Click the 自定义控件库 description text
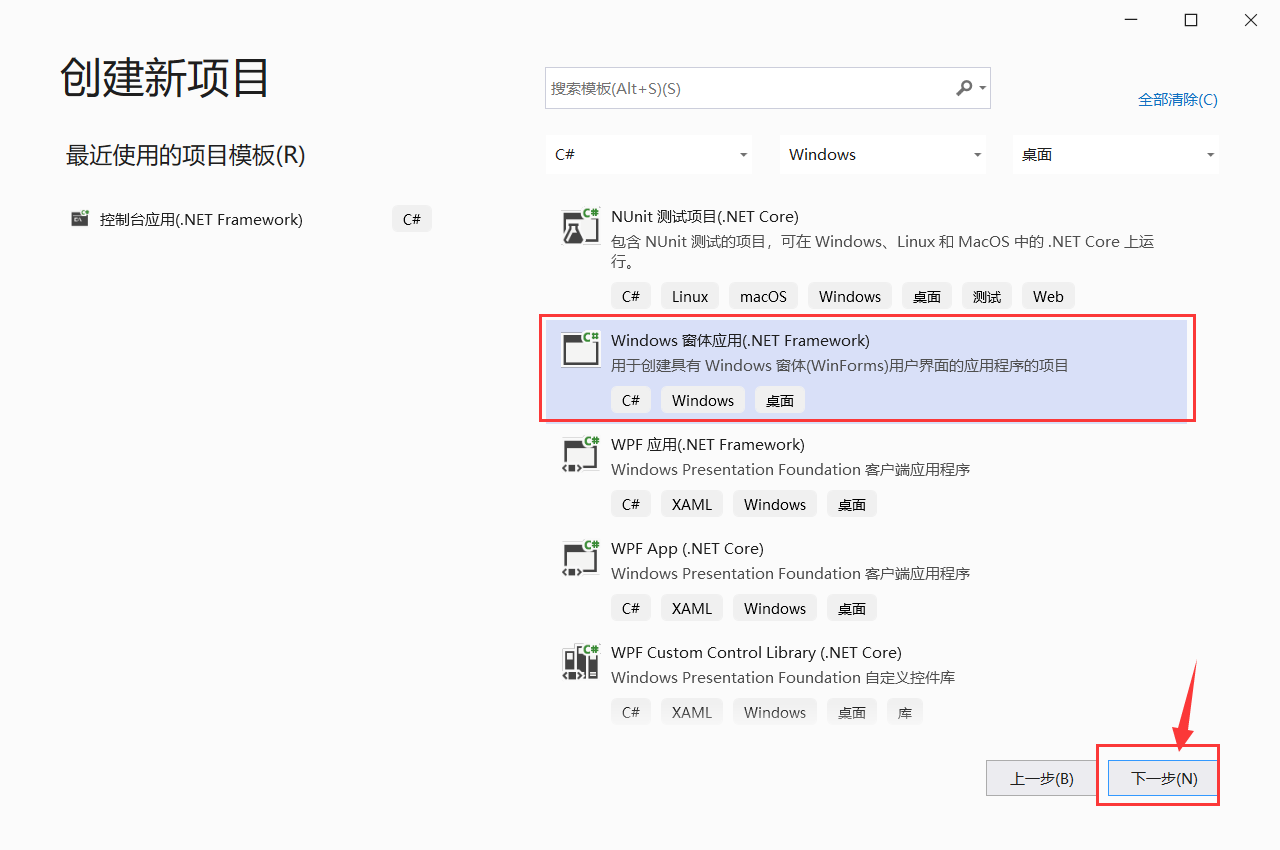 [783, 678]
